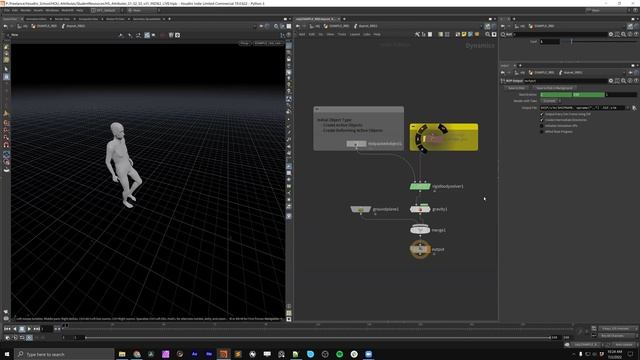Add a new tab with the plus in scene view pane
The height and width of the screenshot is (360, 640).
tap(169, 19)
